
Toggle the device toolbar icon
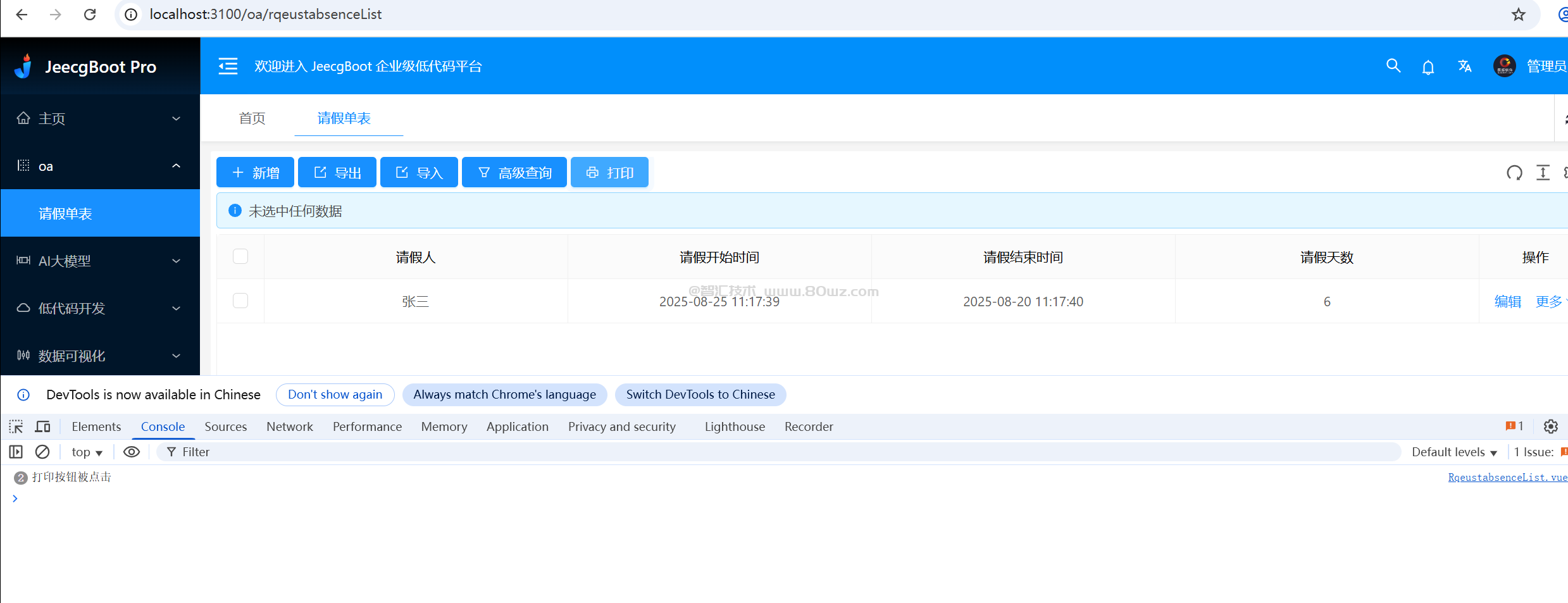(42, 426)
